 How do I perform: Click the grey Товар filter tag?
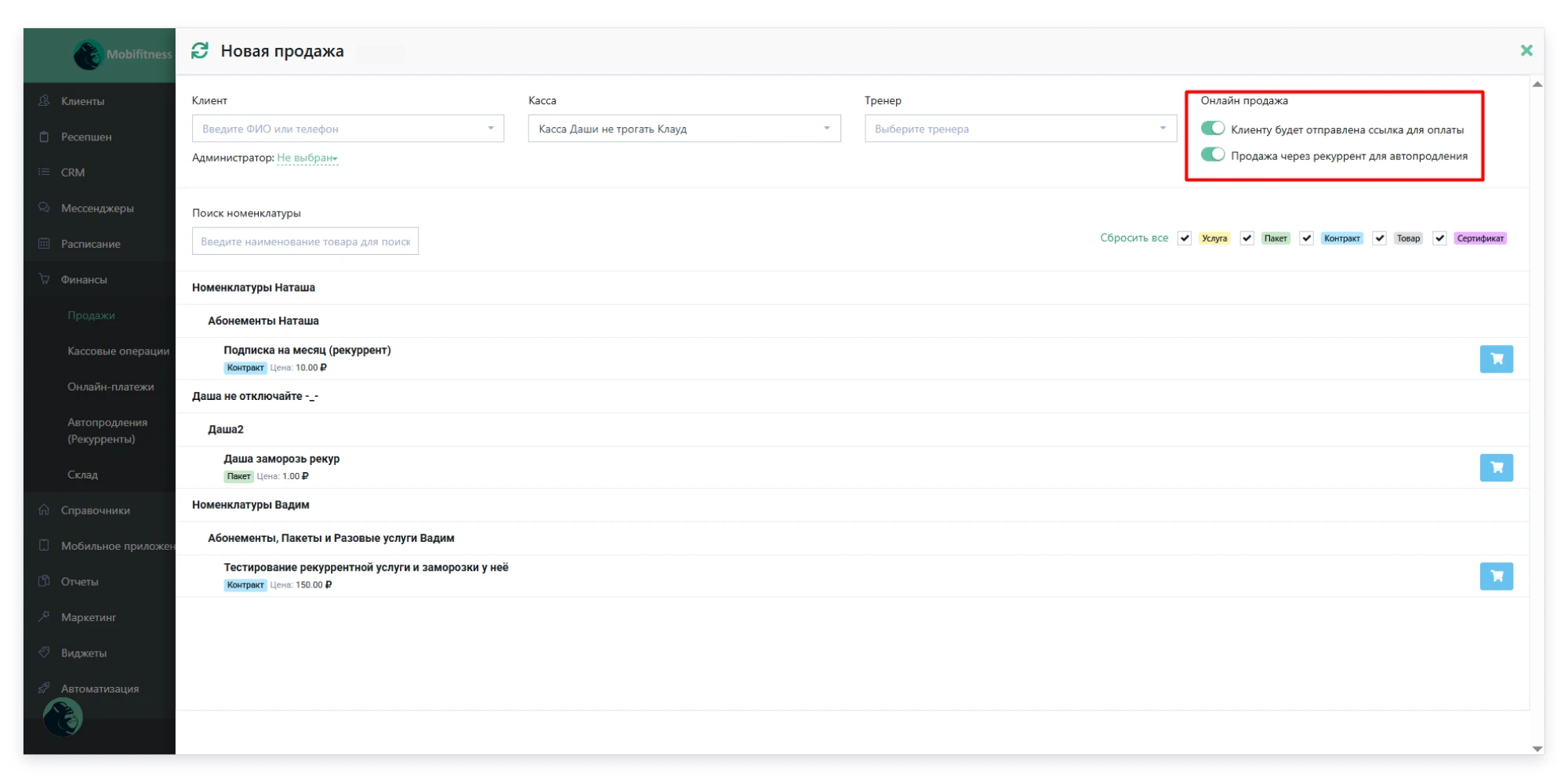tap(1408, 238)
